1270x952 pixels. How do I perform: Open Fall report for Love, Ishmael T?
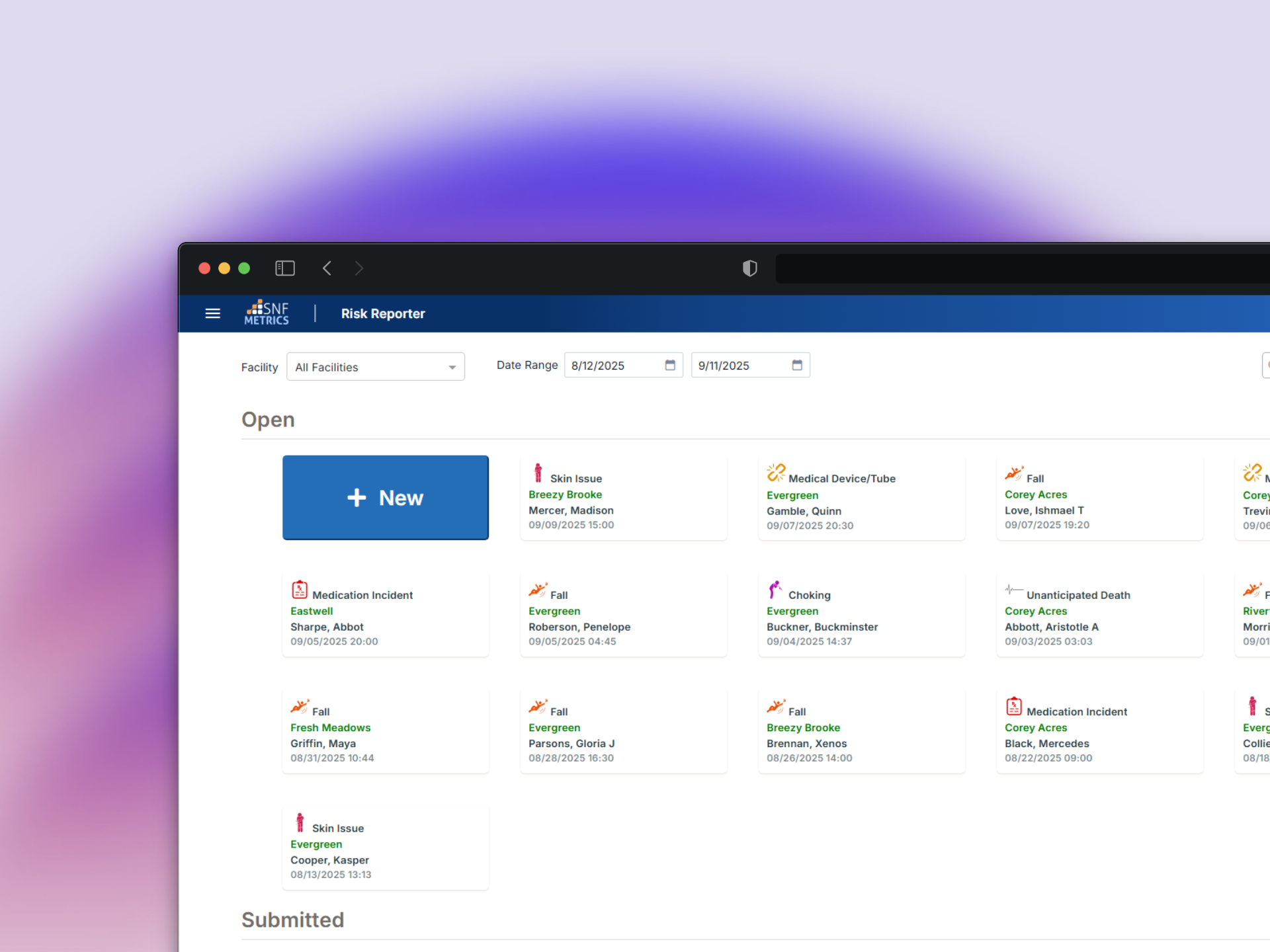point(1099,498)
